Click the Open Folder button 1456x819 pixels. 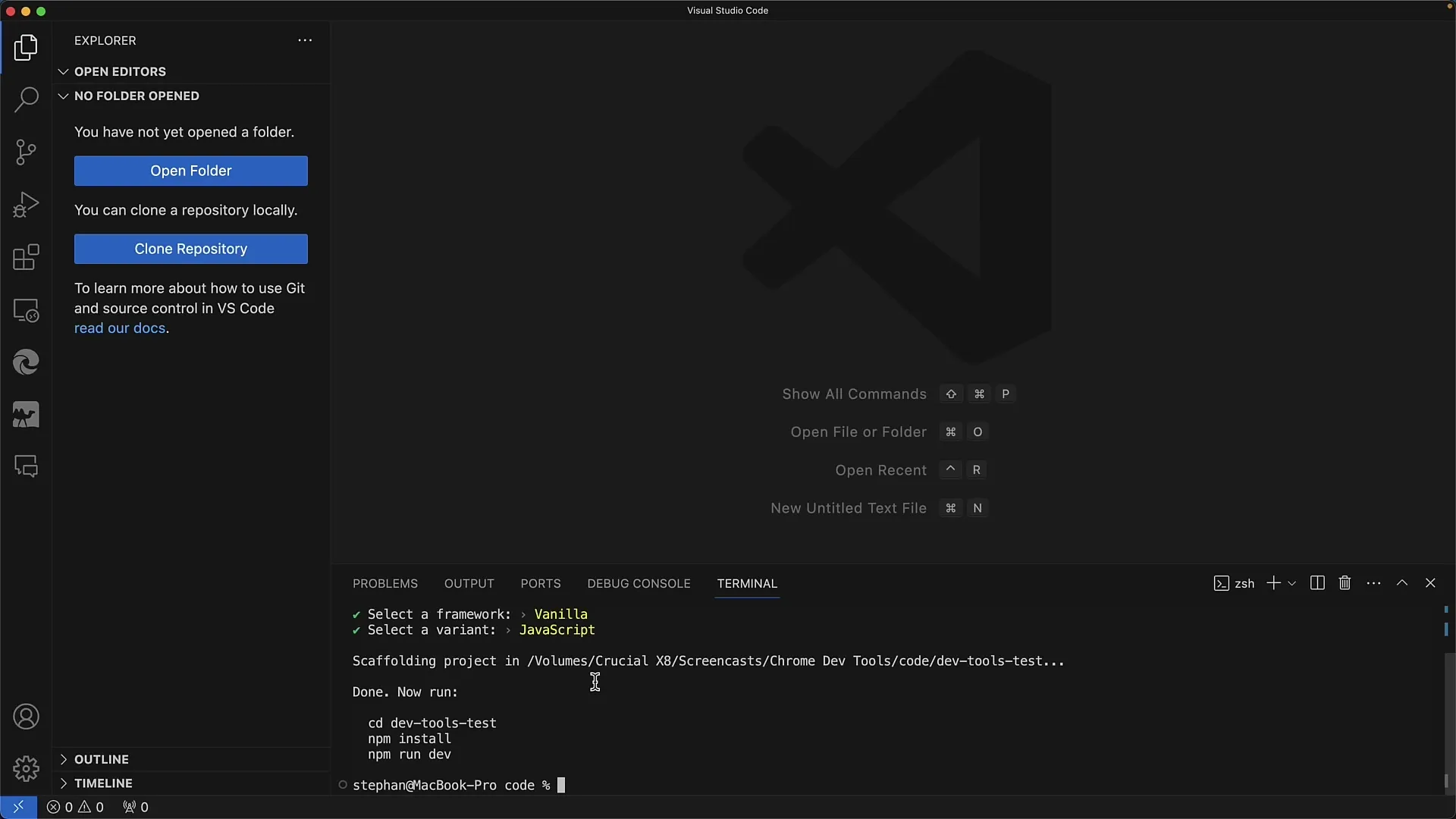[x=191, y=171]
